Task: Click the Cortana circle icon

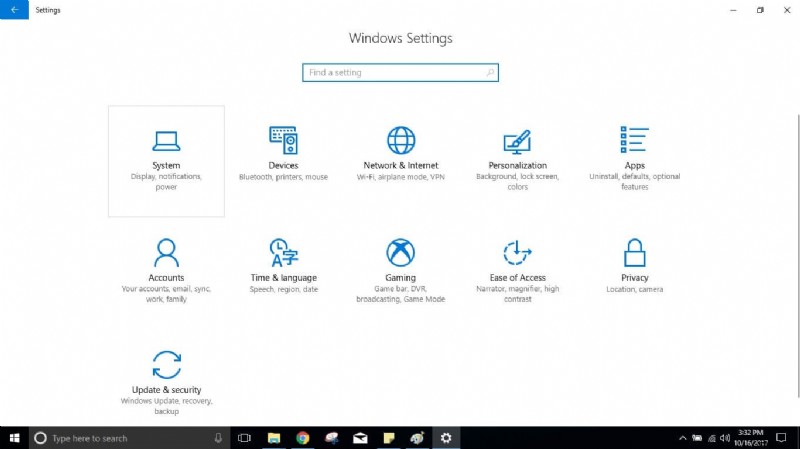Action: pos(40,438)
